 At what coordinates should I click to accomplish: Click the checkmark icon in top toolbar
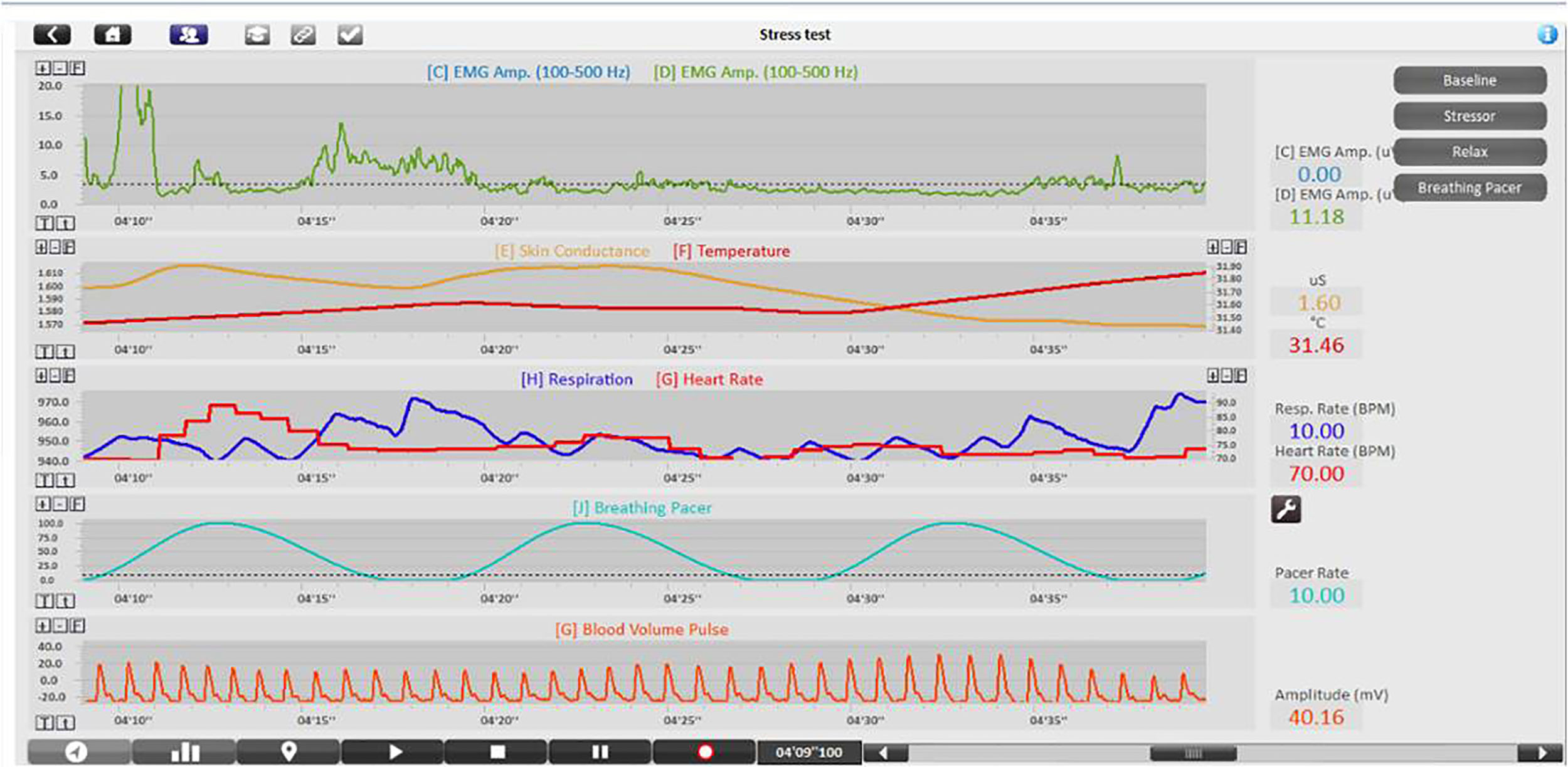349,35
